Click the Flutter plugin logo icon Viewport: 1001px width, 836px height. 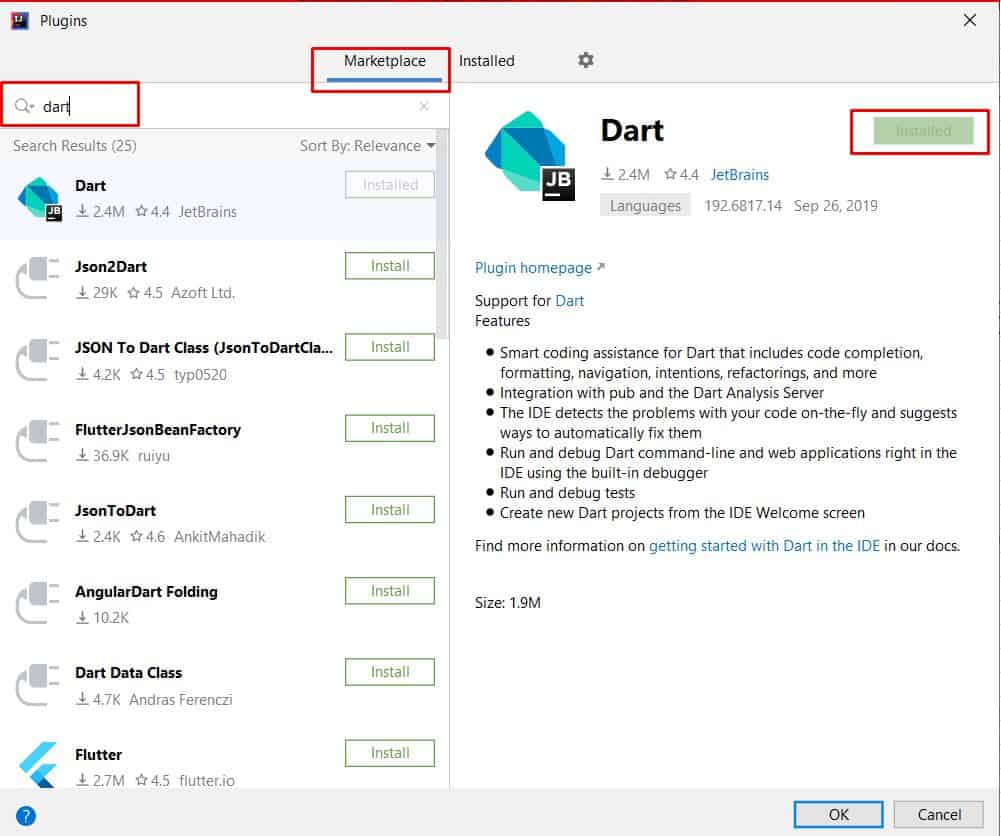click(x=38, y=765)
